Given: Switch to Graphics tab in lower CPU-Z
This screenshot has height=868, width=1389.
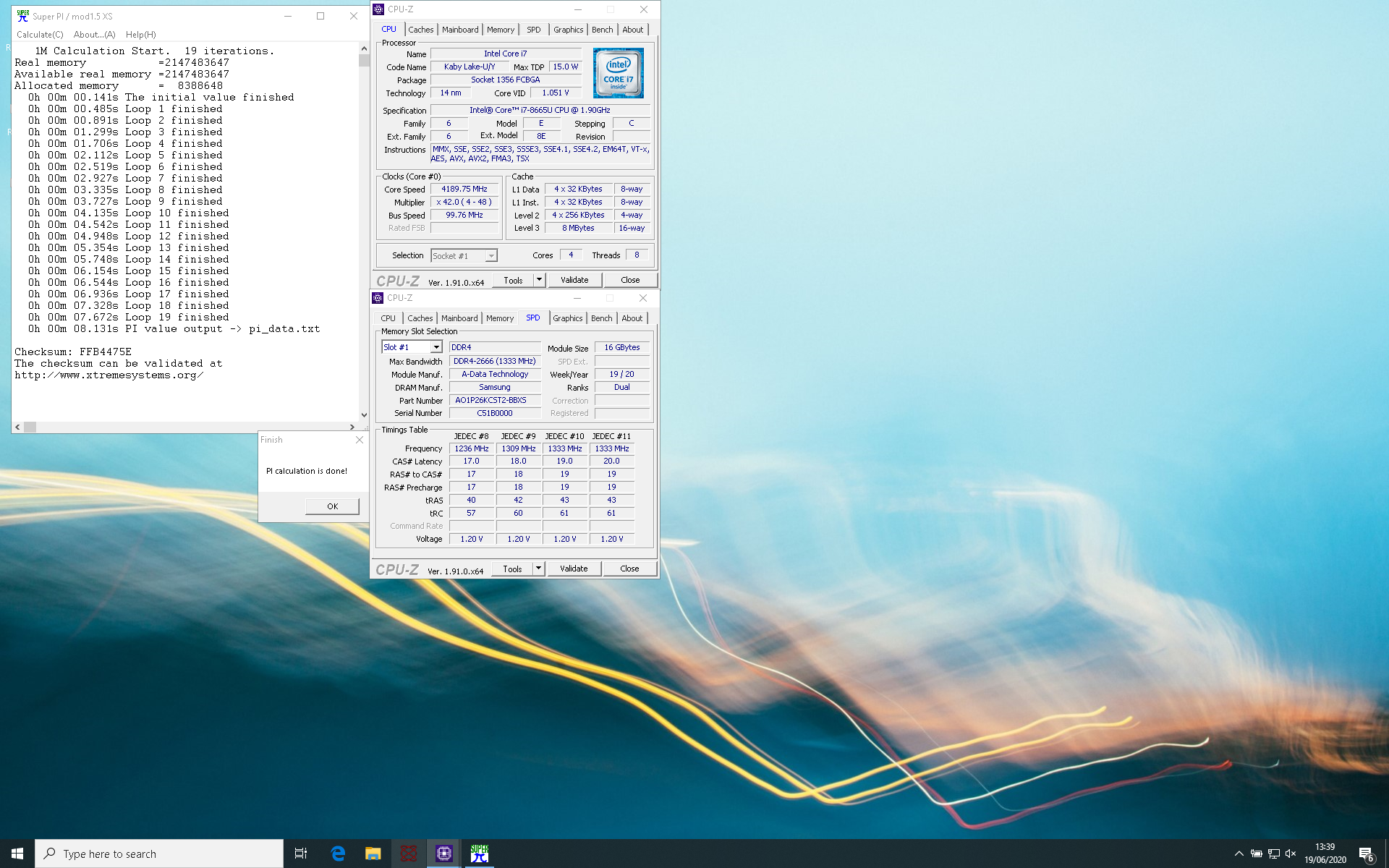Looking at the screenshot, I should (x=567, y=318).
